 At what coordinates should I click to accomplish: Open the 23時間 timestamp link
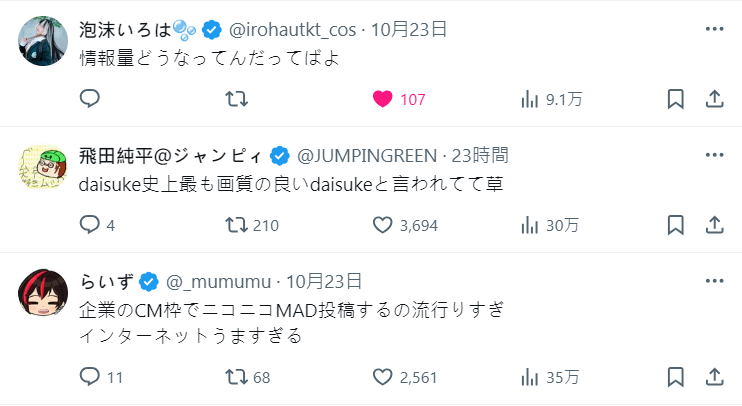pyautogui.click(x=480, y=155)
